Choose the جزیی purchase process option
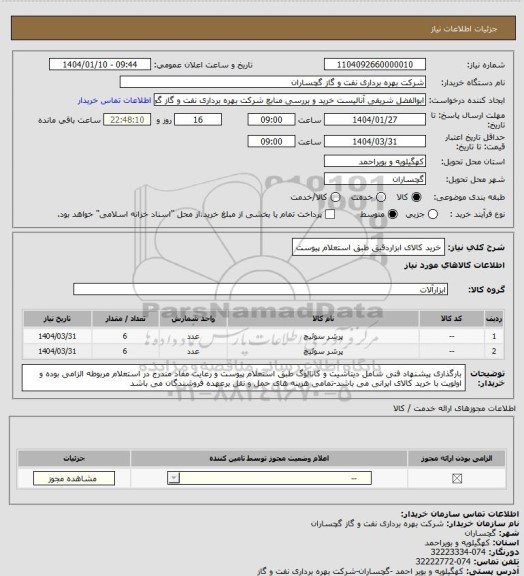Screen dimensions: 524x576 433,214
